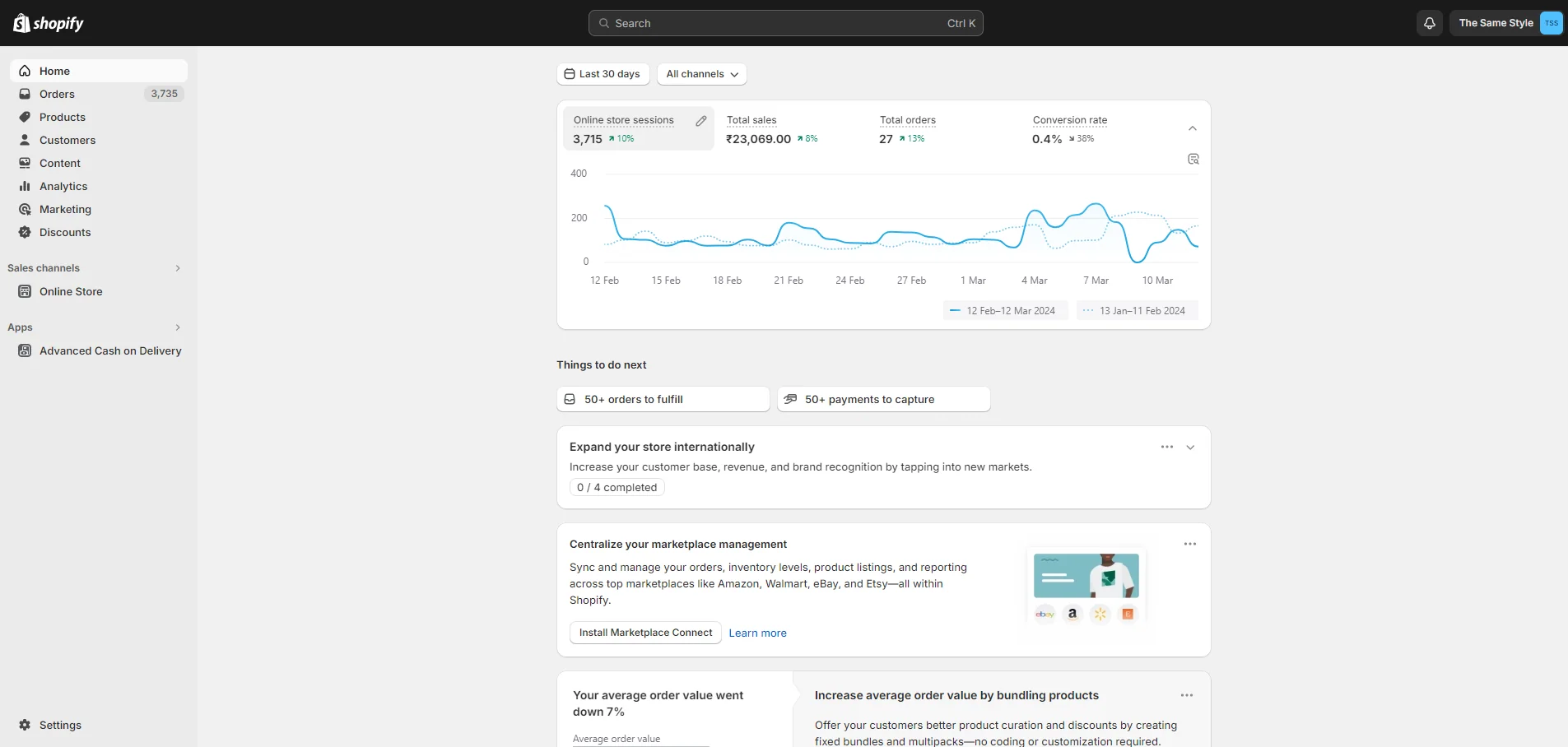Click the Orders inbox icon
The width and height of the screenshot is (1568, 747).
25,94
